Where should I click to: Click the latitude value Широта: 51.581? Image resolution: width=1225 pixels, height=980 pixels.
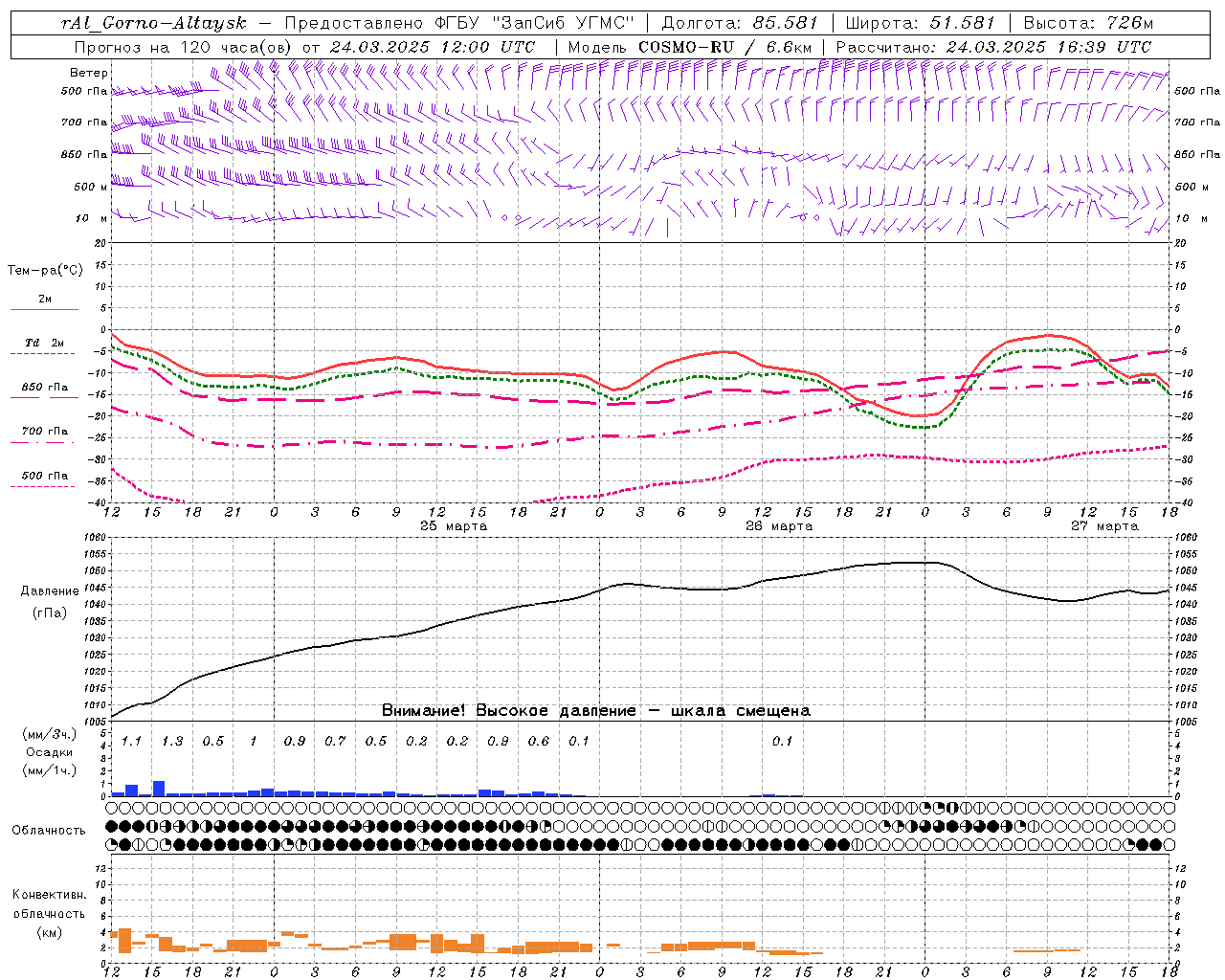tap(920, 23)
